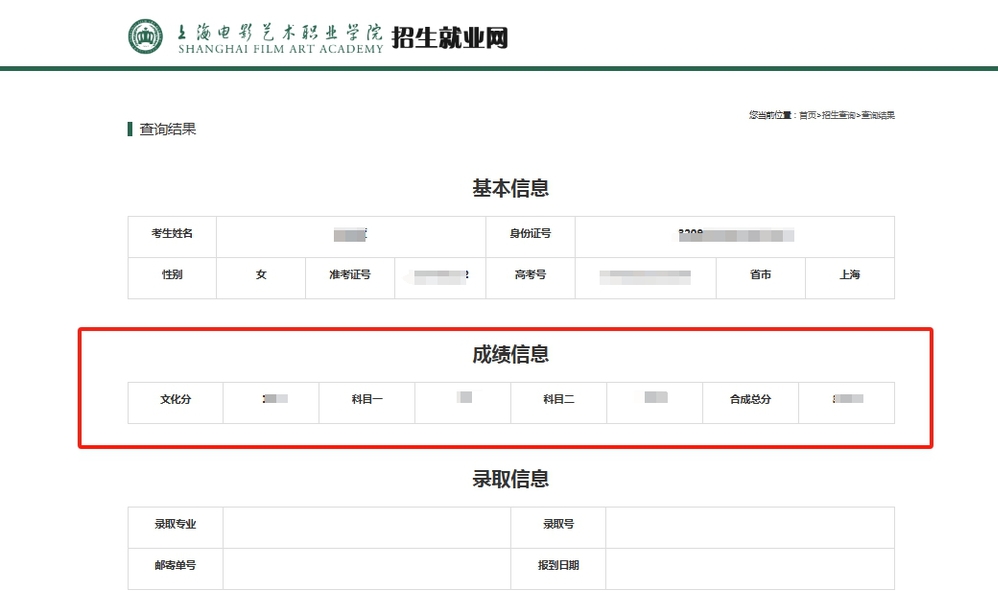
Task: Click the 邮寄单号 label cell
Action: tap(175, 566)
